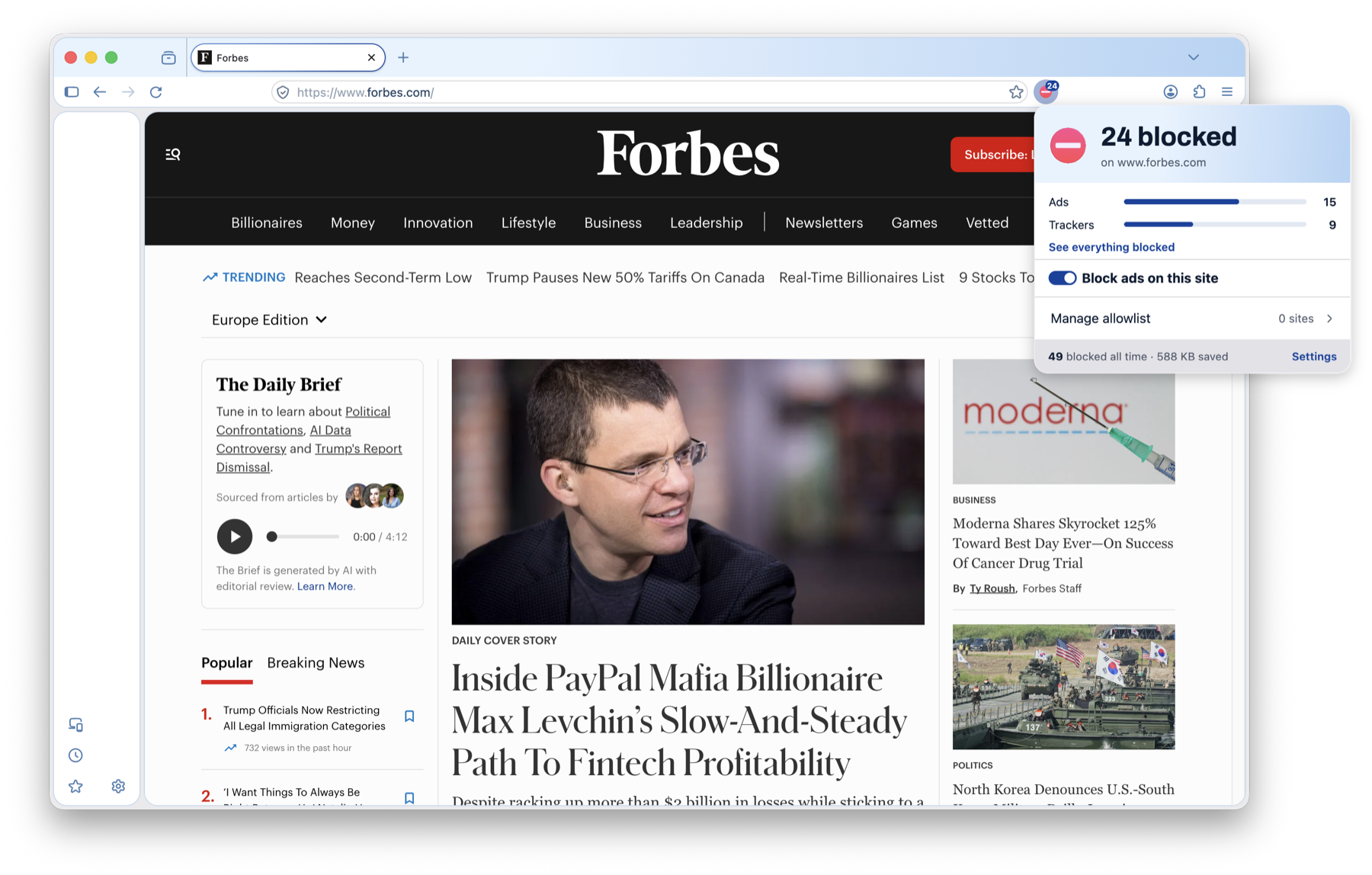The width and height of the screenshot is (1372, 875).
Task: Open the Moderna article thumbnail
Action: click(x=1063, y=421)
